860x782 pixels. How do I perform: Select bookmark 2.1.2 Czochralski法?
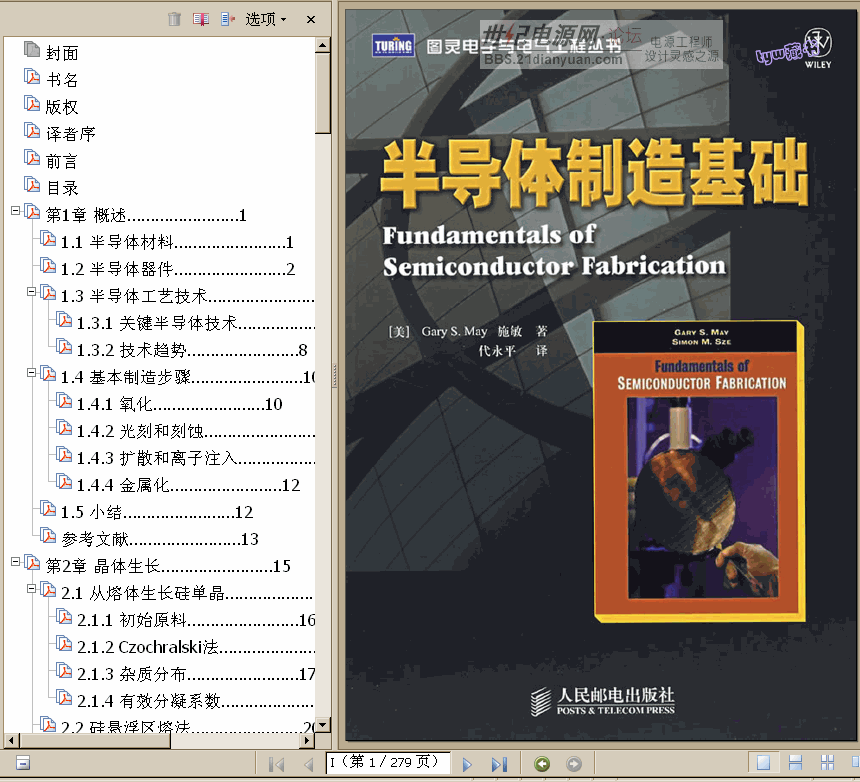(196, 647)
